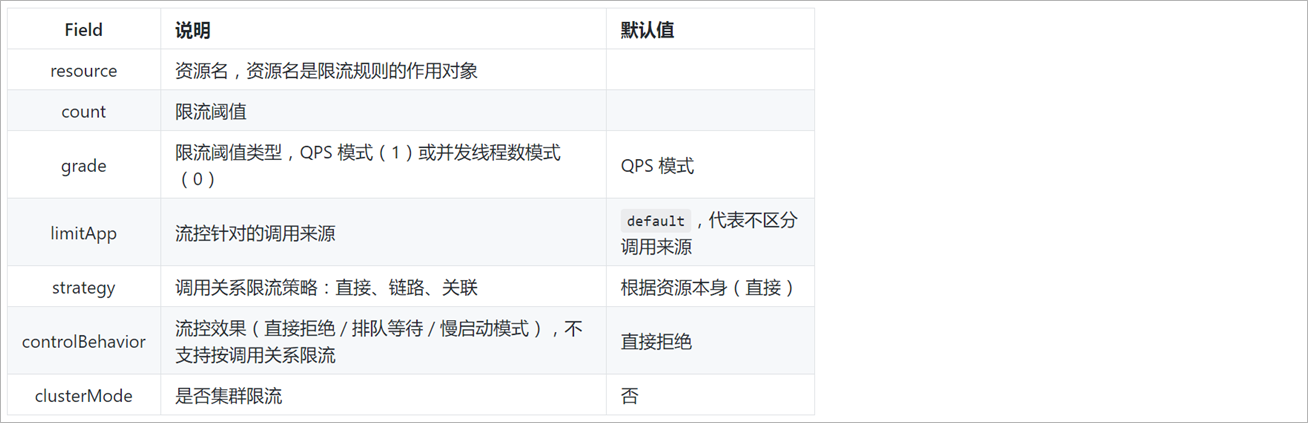Viewport: 1308px width, 423px height.
Task: Click the limitApp field name
Action: pyautogui.click(x=84, y=233)
